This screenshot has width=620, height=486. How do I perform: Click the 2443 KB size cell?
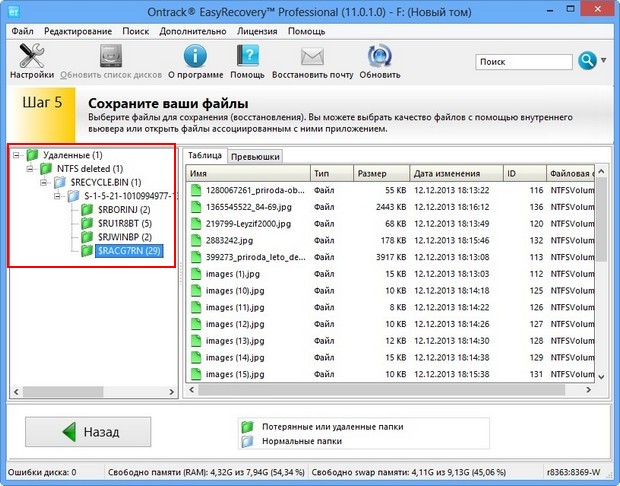tap(391, 207)
